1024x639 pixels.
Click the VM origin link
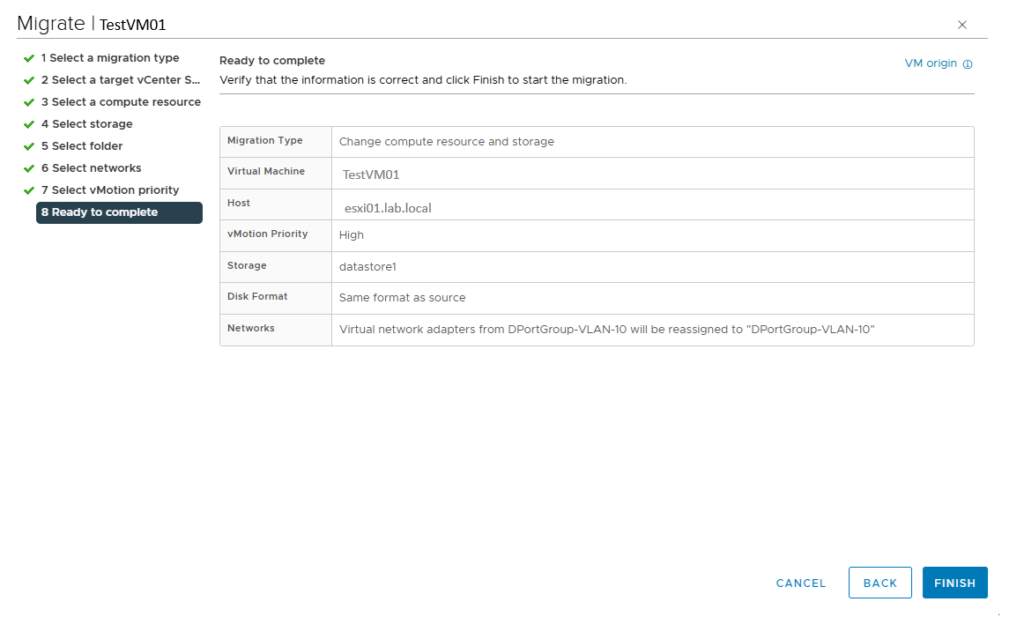[x=930, y=63]
